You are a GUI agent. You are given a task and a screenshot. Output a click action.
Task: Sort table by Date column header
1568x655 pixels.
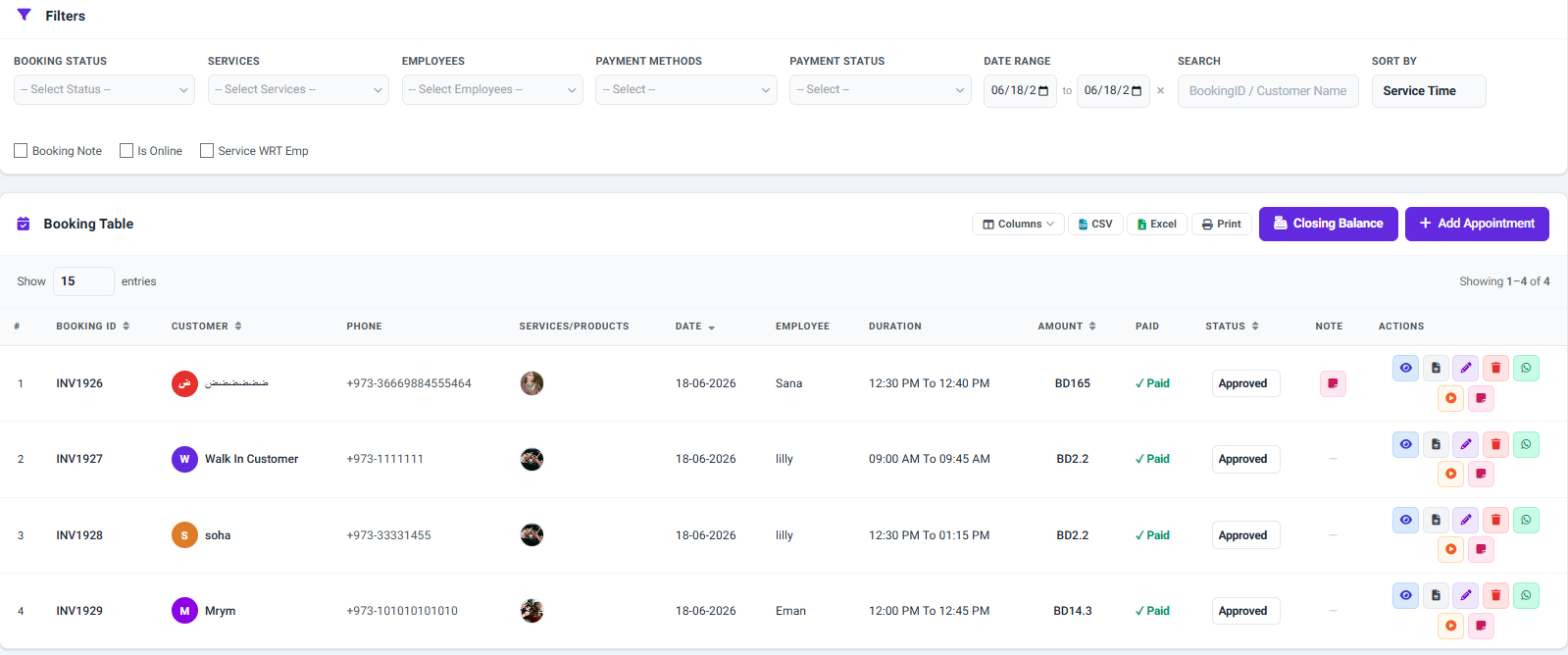pyautogui.click(x=695, y=327)
